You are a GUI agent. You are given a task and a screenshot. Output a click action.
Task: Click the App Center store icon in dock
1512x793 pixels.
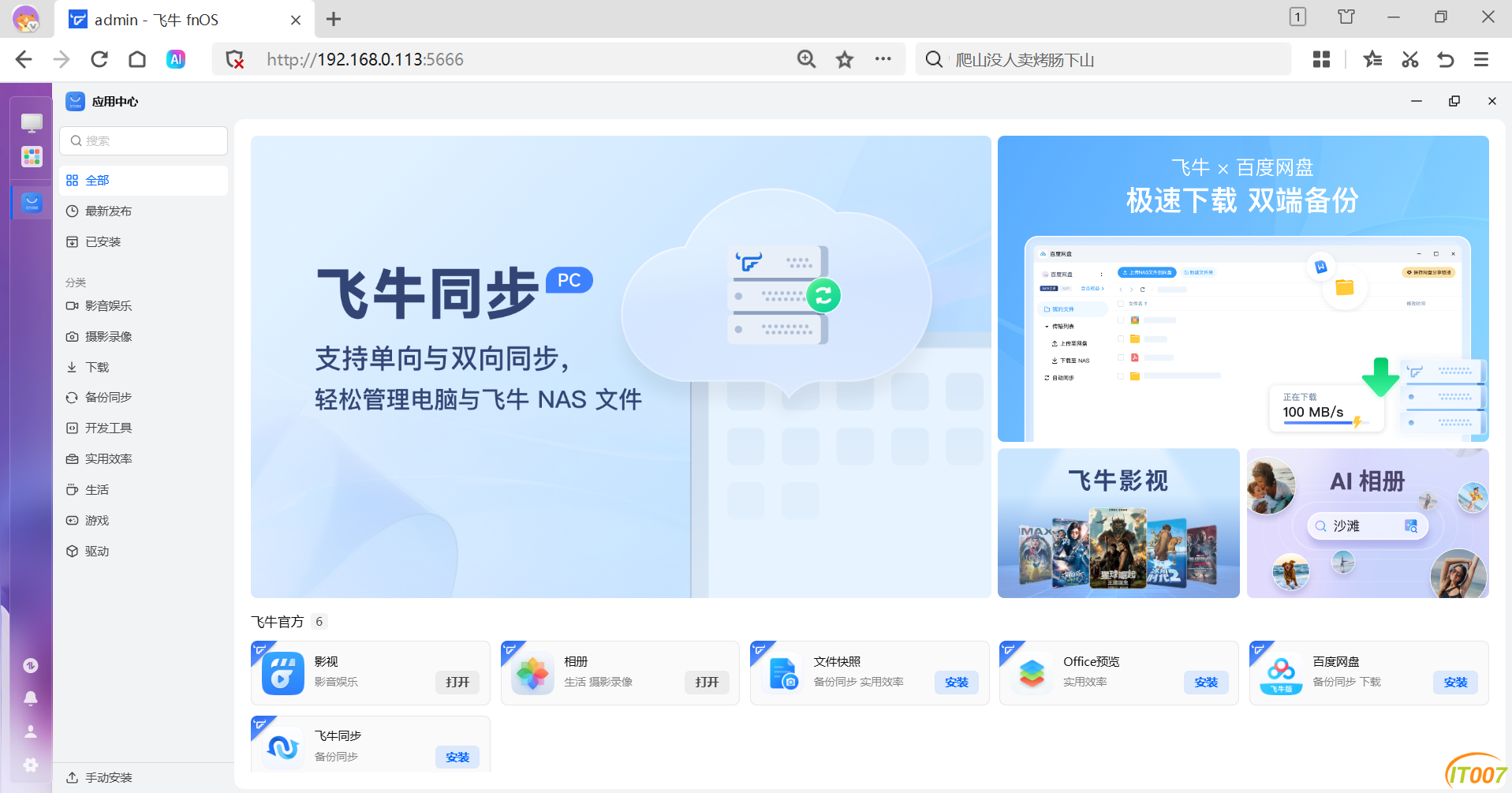coord(32,203)
